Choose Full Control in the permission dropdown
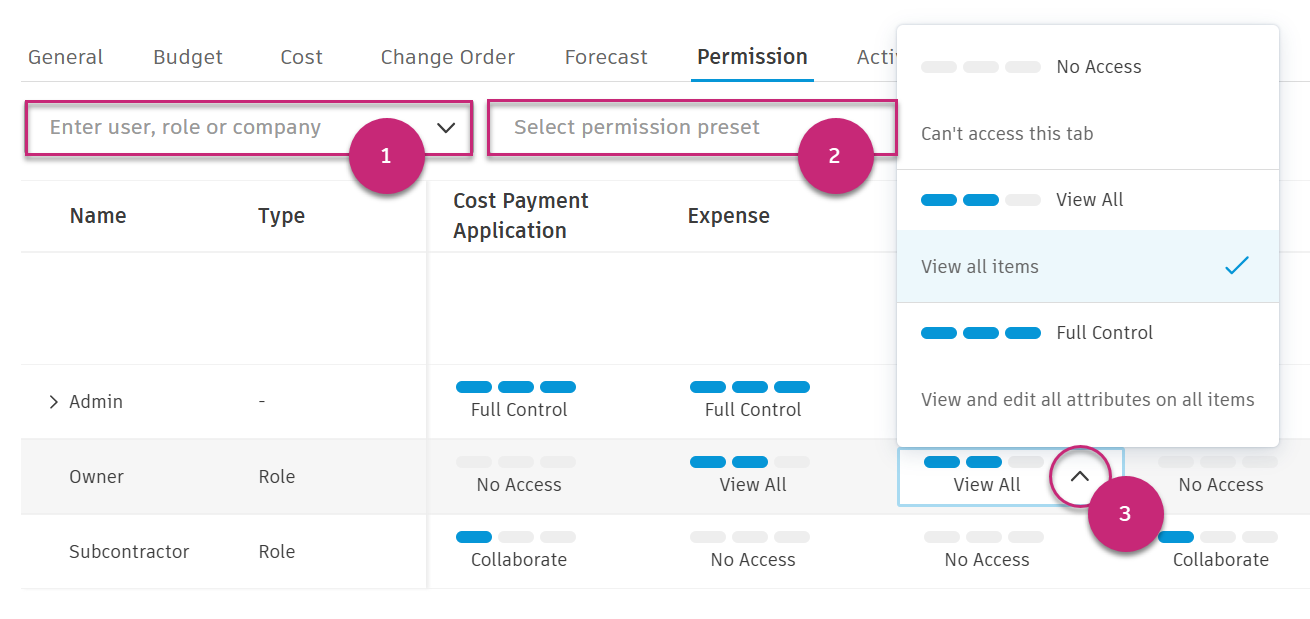Image resolution: width=1310 pixels, height=619 pixels. [1087, 333]
